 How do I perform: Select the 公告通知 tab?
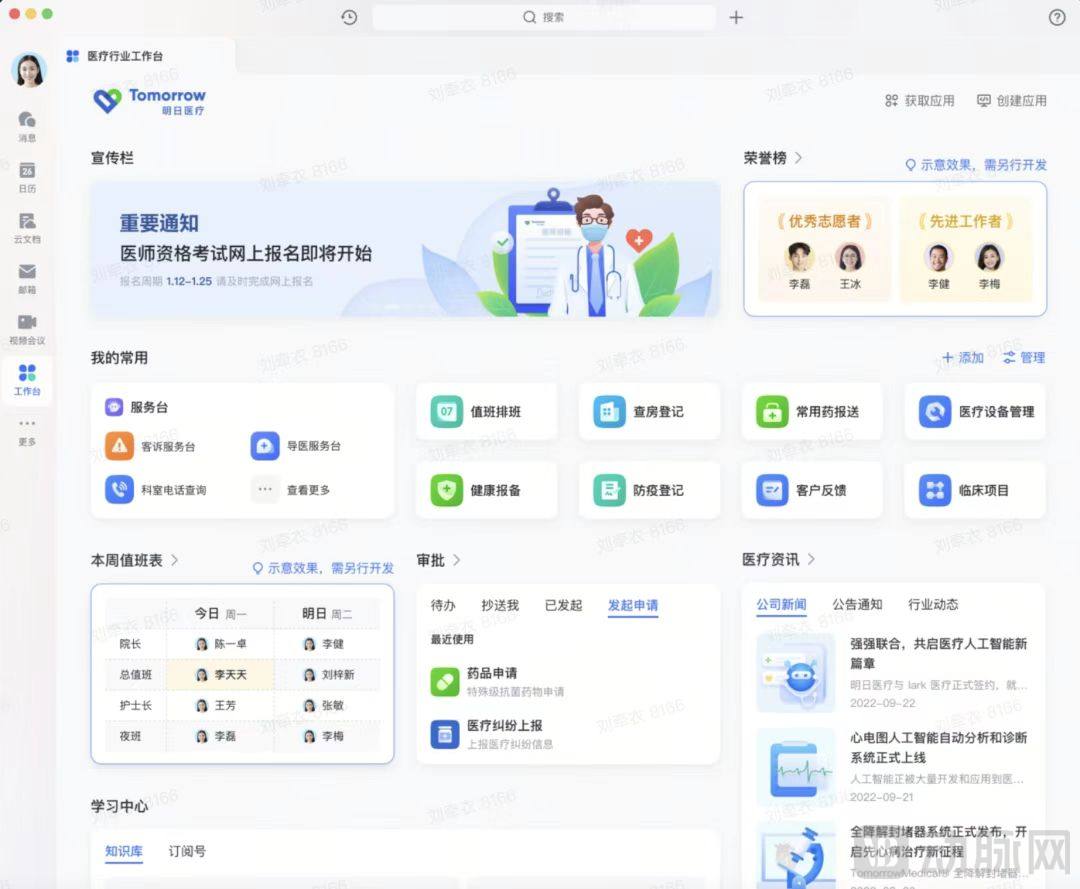tap(857, 604)
